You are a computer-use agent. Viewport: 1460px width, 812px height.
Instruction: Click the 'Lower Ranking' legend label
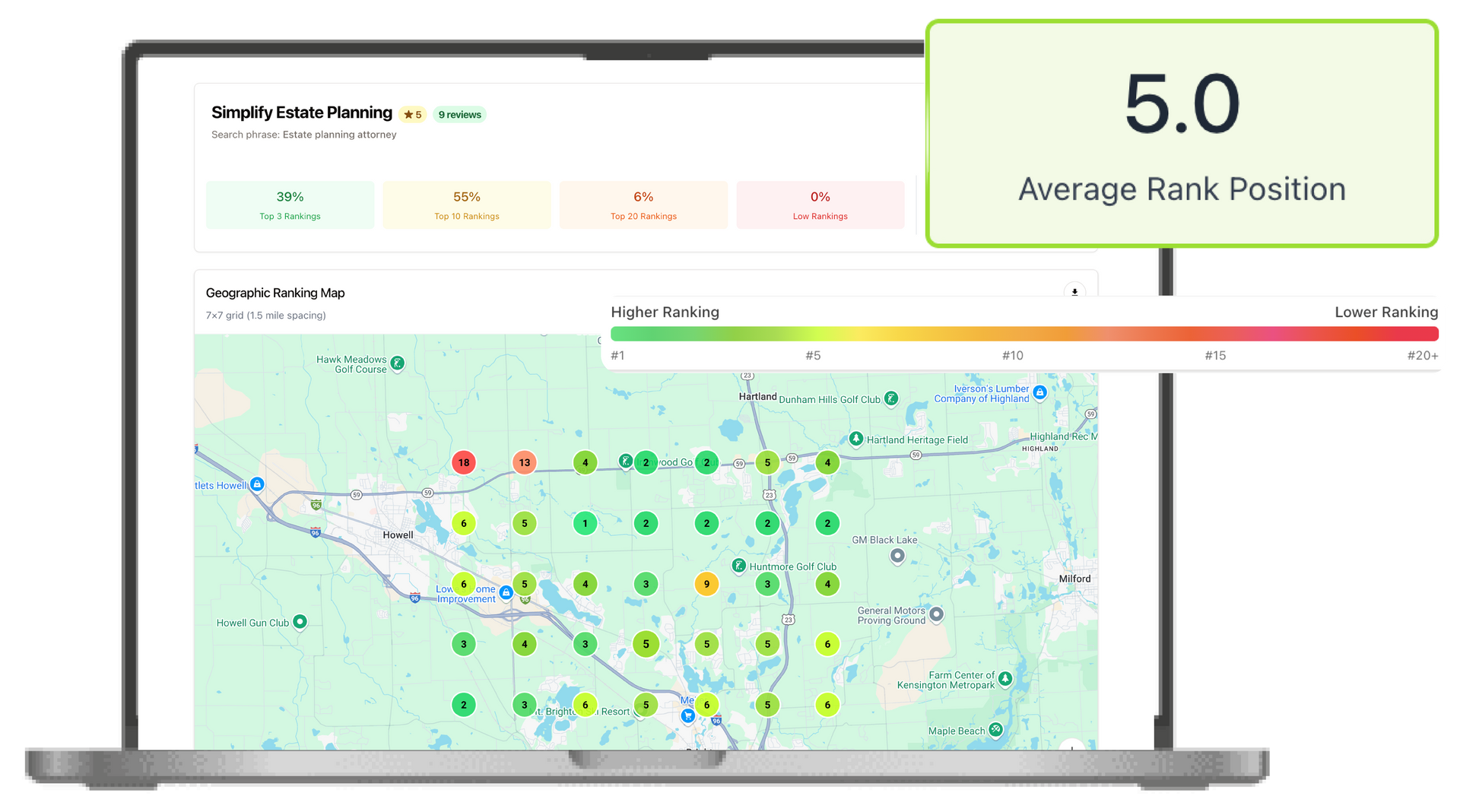coord(1386,312)
